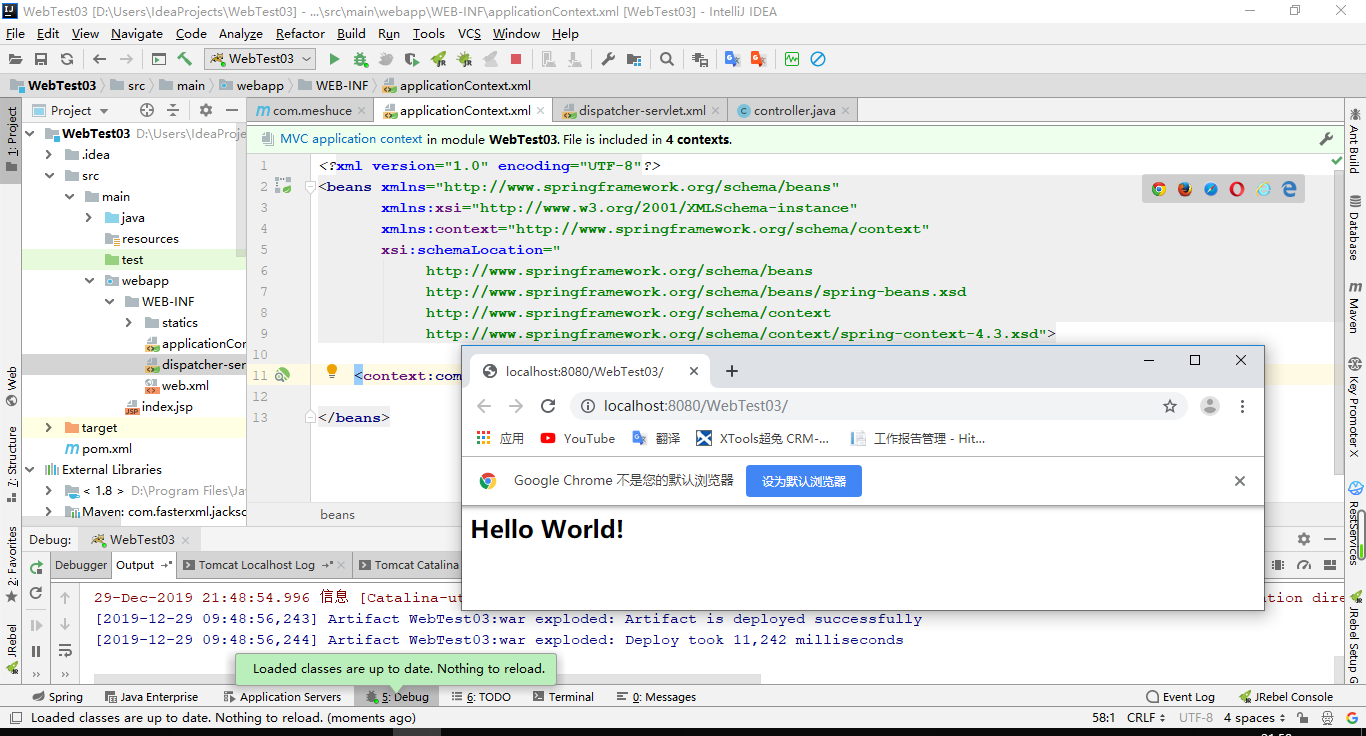This screenshot has width=1366, height=736.
Task: Open the Terminal tool window
Action: pos(562,697)
